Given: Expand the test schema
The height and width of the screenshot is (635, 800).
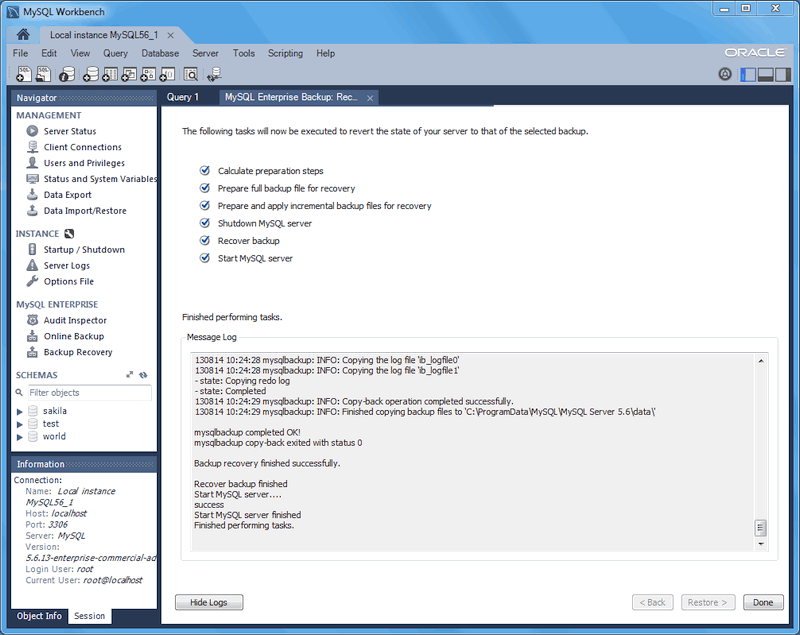Looking at the screenshot, I should pyautogui.click(x=19, y=424).
